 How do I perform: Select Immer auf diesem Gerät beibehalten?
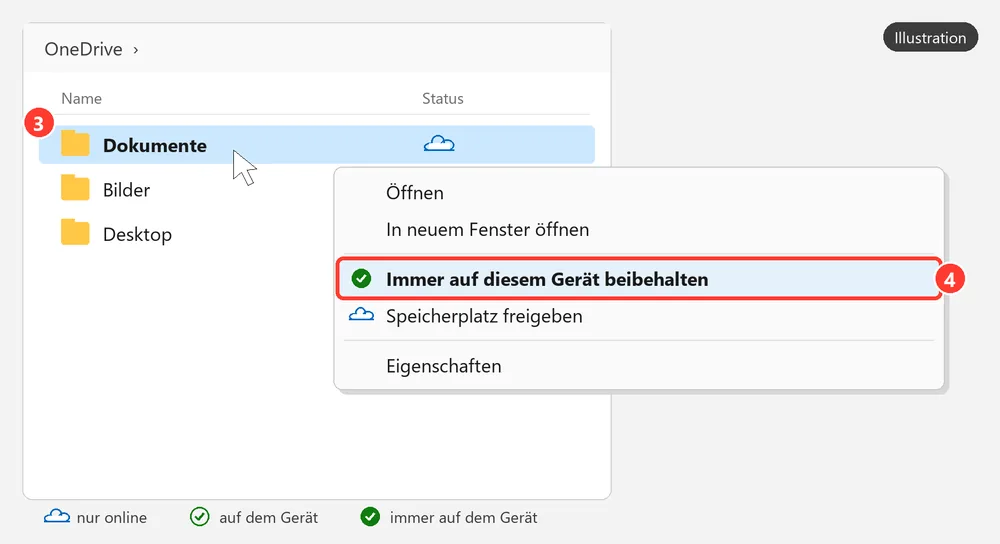pyautogui.click(x=639, y=279)
